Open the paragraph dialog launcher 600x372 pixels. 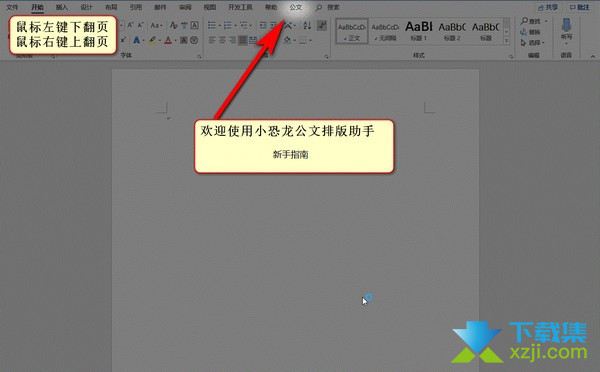pyautogui.click(x=326, y=57)
